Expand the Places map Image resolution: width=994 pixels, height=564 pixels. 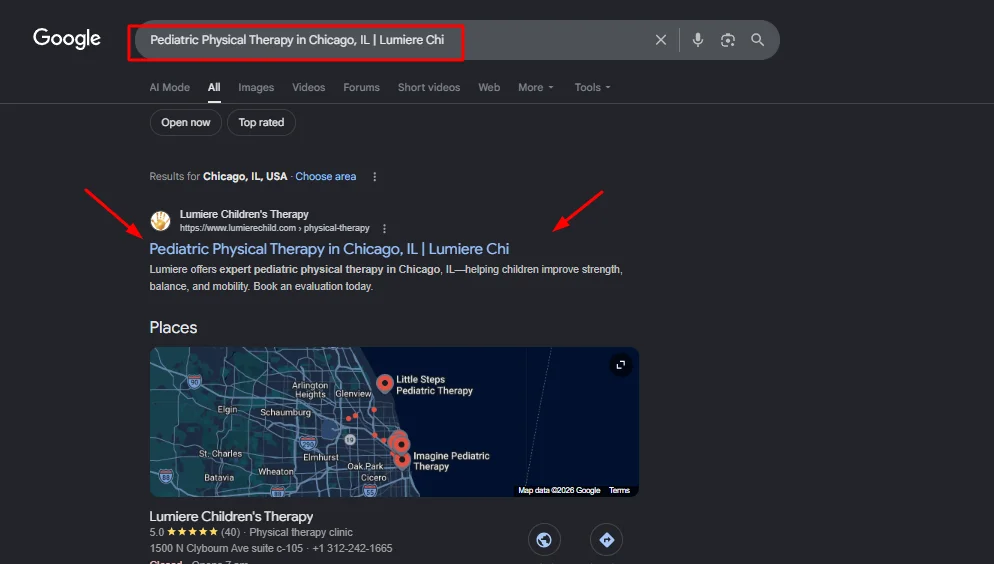[621, 365]
